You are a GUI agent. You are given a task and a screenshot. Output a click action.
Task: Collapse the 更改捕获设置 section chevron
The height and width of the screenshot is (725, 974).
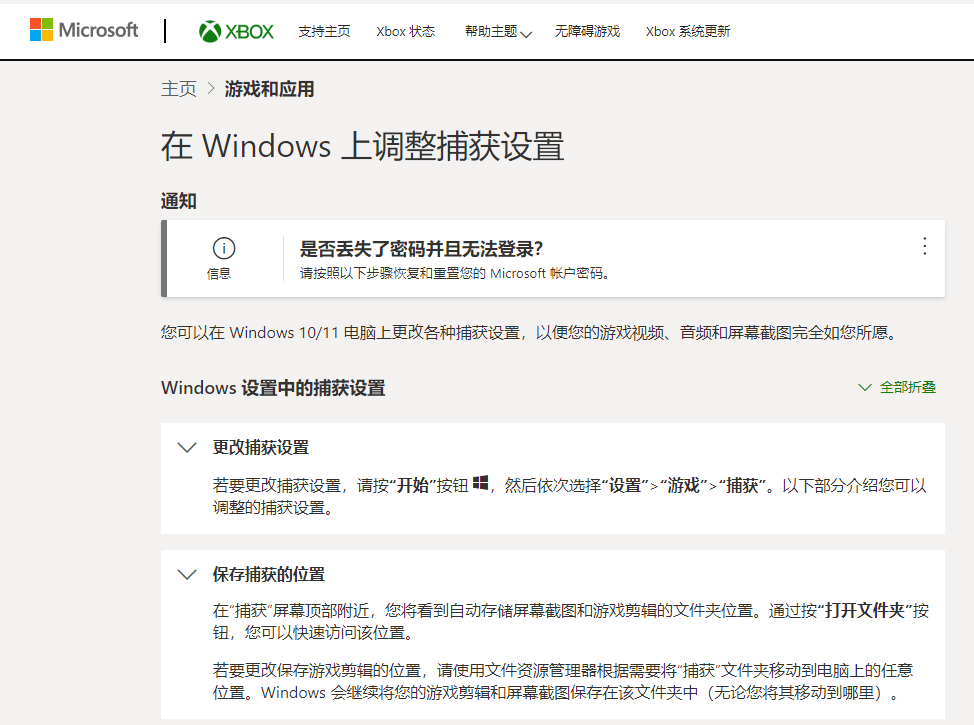point(187,447)
